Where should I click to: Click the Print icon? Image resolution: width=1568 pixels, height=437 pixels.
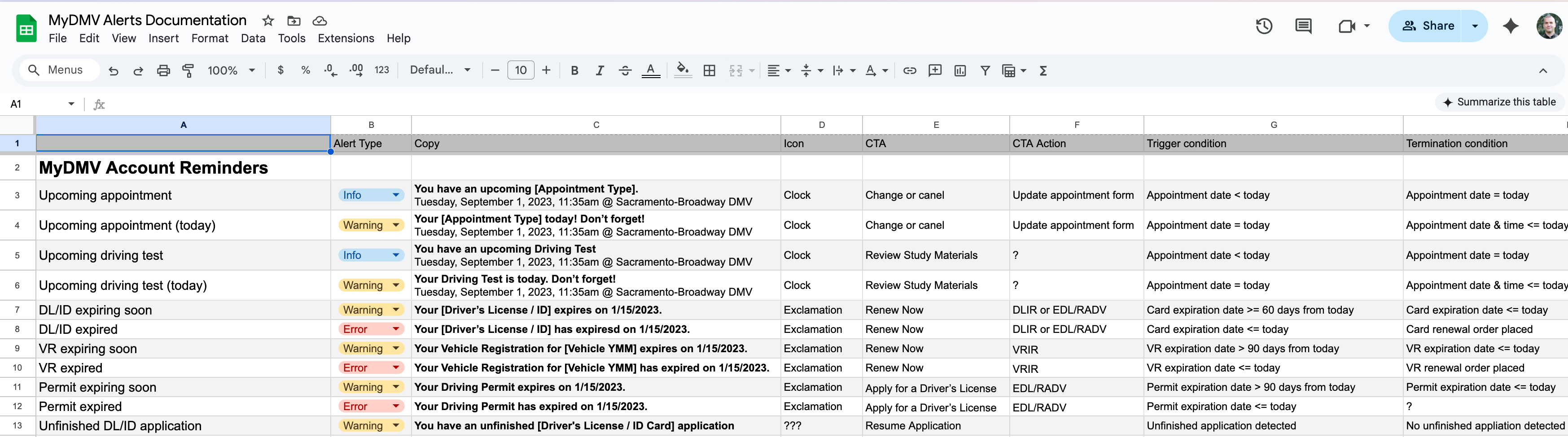pos(163,70)
